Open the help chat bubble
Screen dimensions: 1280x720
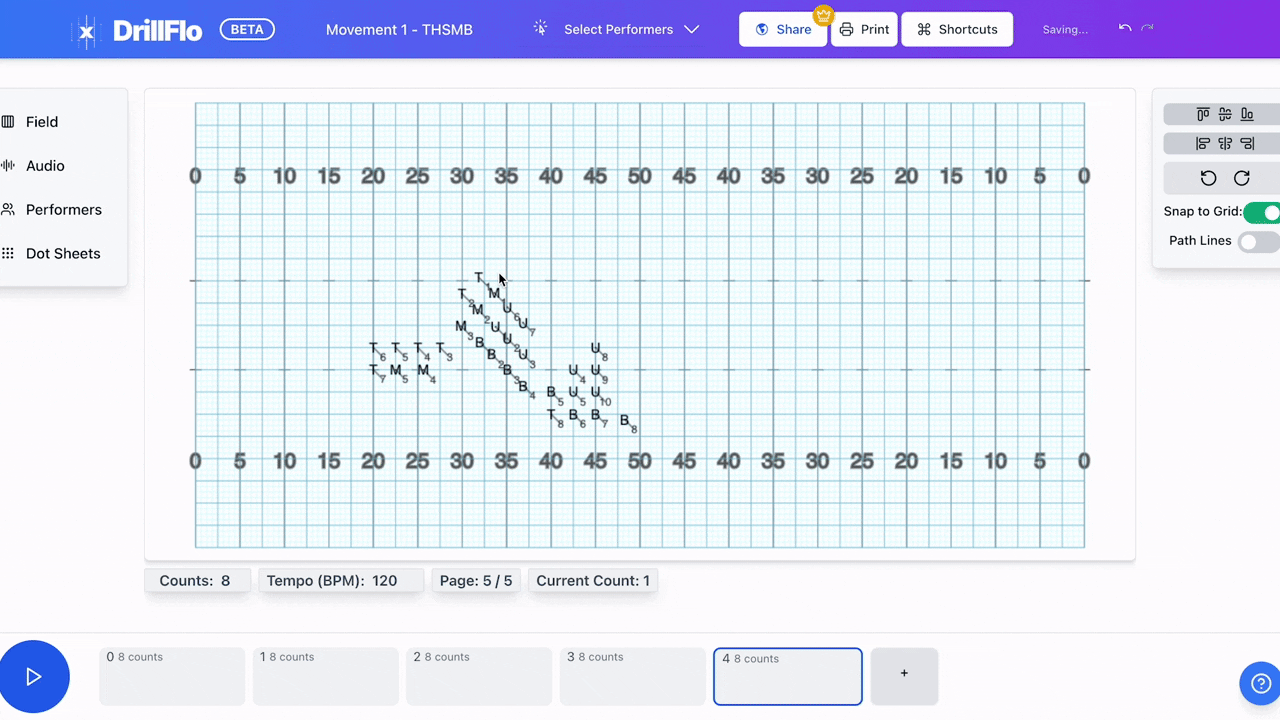click(1260, 683)
